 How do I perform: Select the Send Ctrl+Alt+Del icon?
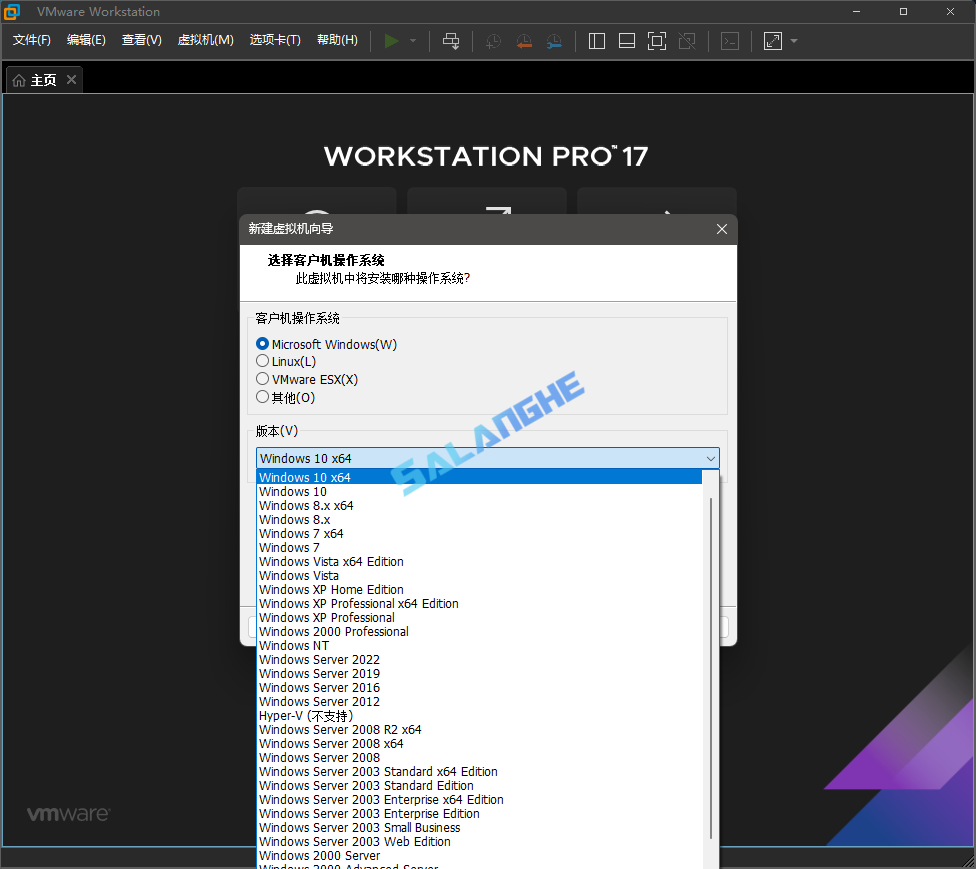(451, 41)
